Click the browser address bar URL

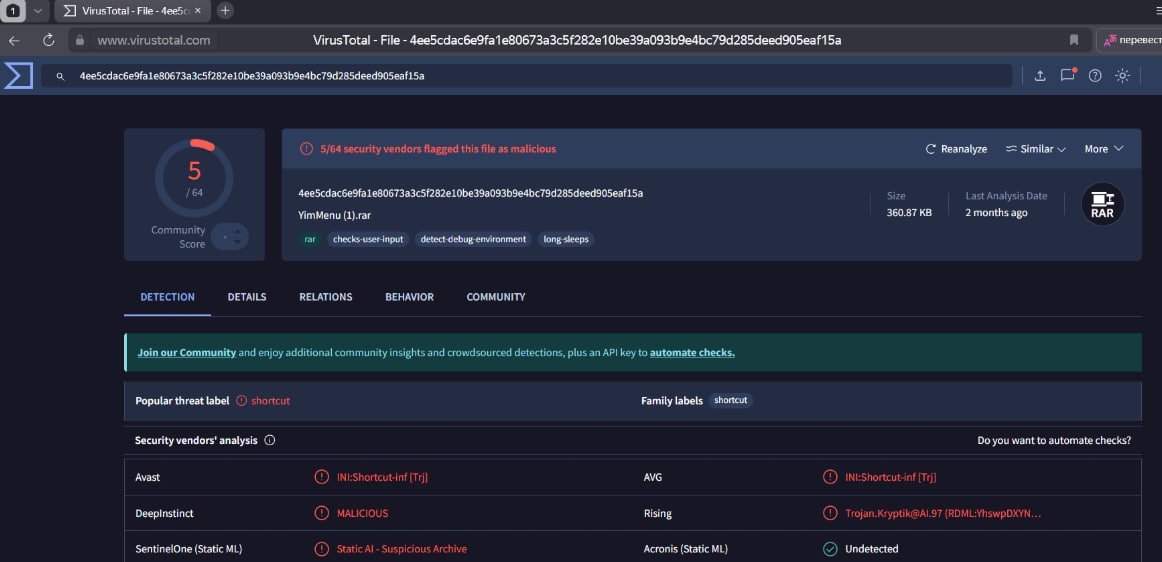(x=154, y=40)
